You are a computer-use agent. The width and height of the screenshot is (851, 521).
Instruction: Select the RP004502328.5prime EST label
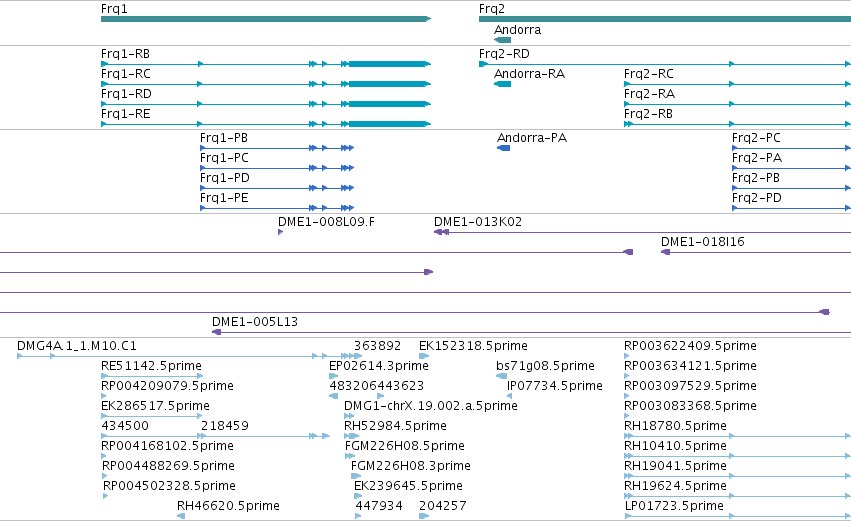click(x=169, y=486)
